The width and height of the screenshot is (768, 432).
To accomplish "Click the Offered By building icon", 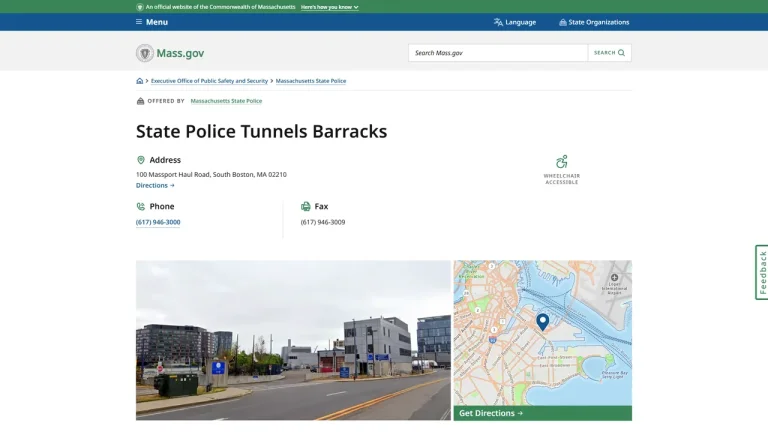I will (x=141, y=101).
